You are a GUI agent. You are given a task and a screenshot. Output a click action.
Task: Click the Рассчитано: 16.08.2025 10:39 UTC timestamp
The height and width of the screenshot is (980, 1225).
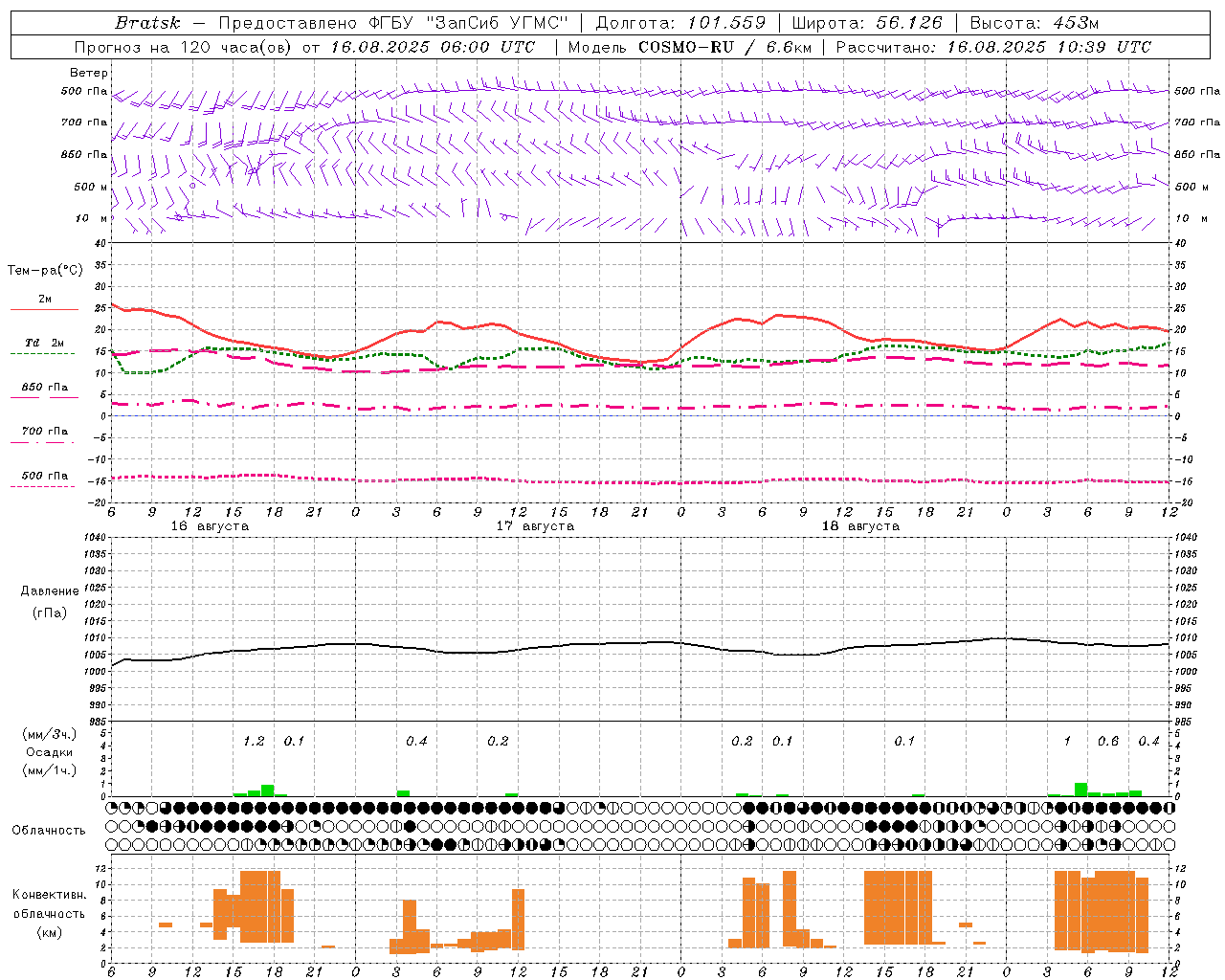point(993,47)
